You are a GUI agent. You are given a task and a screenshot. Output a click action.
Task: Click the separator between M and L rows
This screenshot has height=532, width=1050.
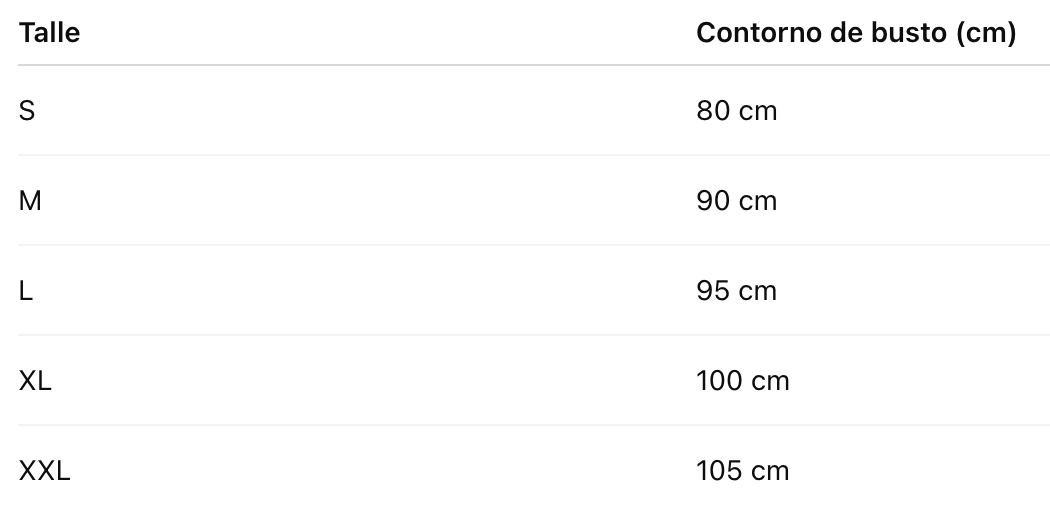534,245
